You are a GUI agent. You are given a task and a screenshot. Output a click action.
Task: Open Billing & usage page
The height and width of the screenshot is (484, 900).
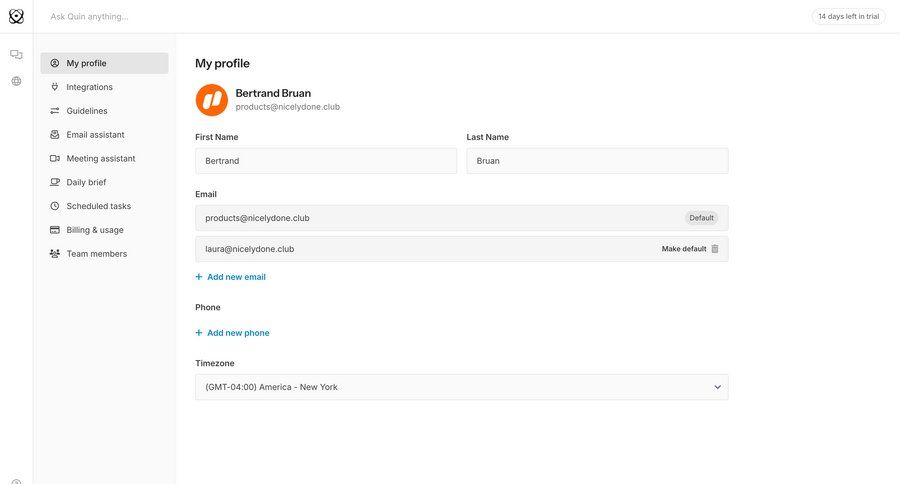[95, 230]
